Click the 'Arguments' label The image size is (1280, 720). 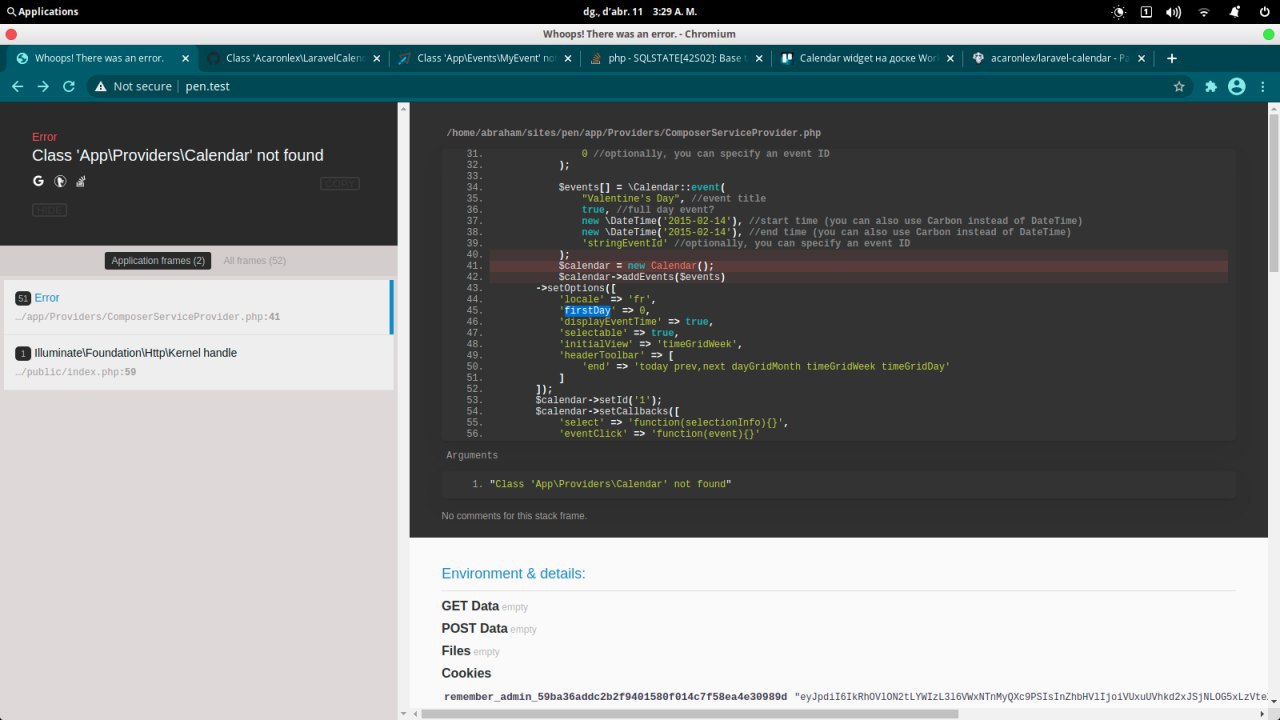click(472, 455)
